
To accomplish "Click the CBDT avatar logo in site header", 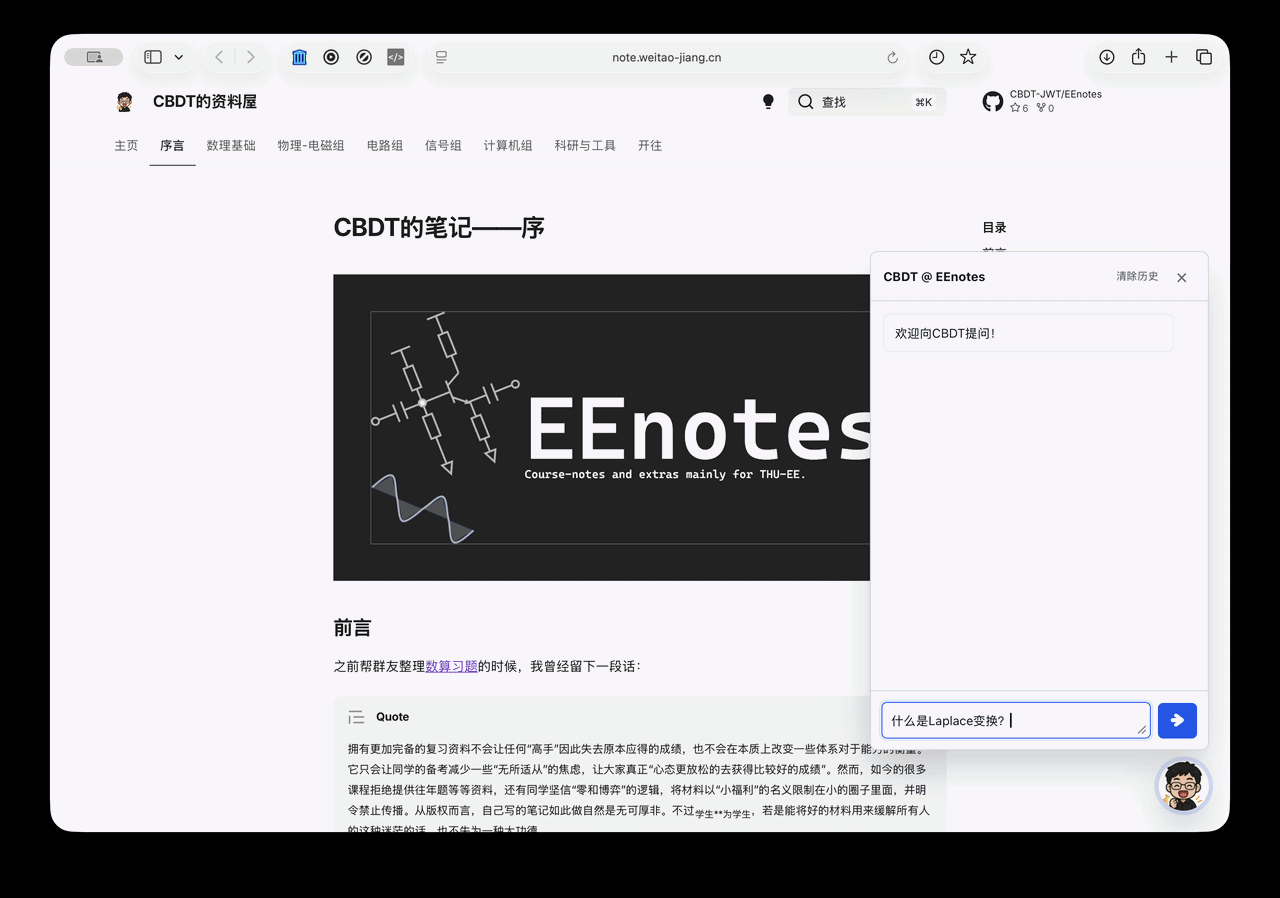I will [x=125, y=101].
